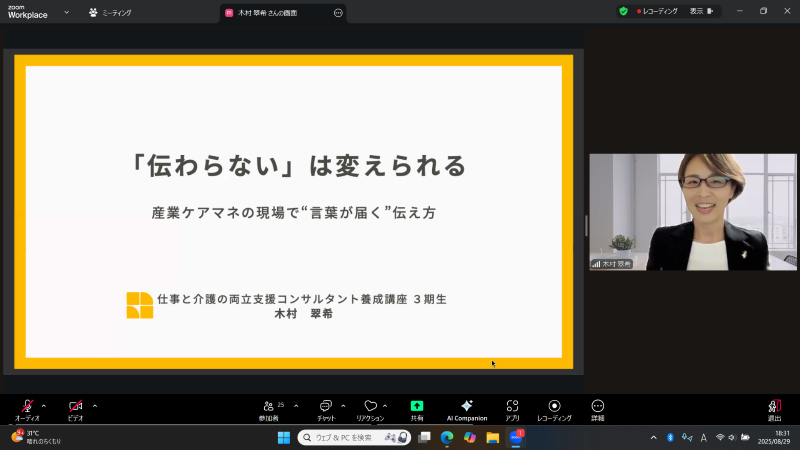Image resolution: width=800 pixels, height=450 pixels.
Task: Open the Zoom Workplace dropdown chevron
Action: [x=66, y=12]
